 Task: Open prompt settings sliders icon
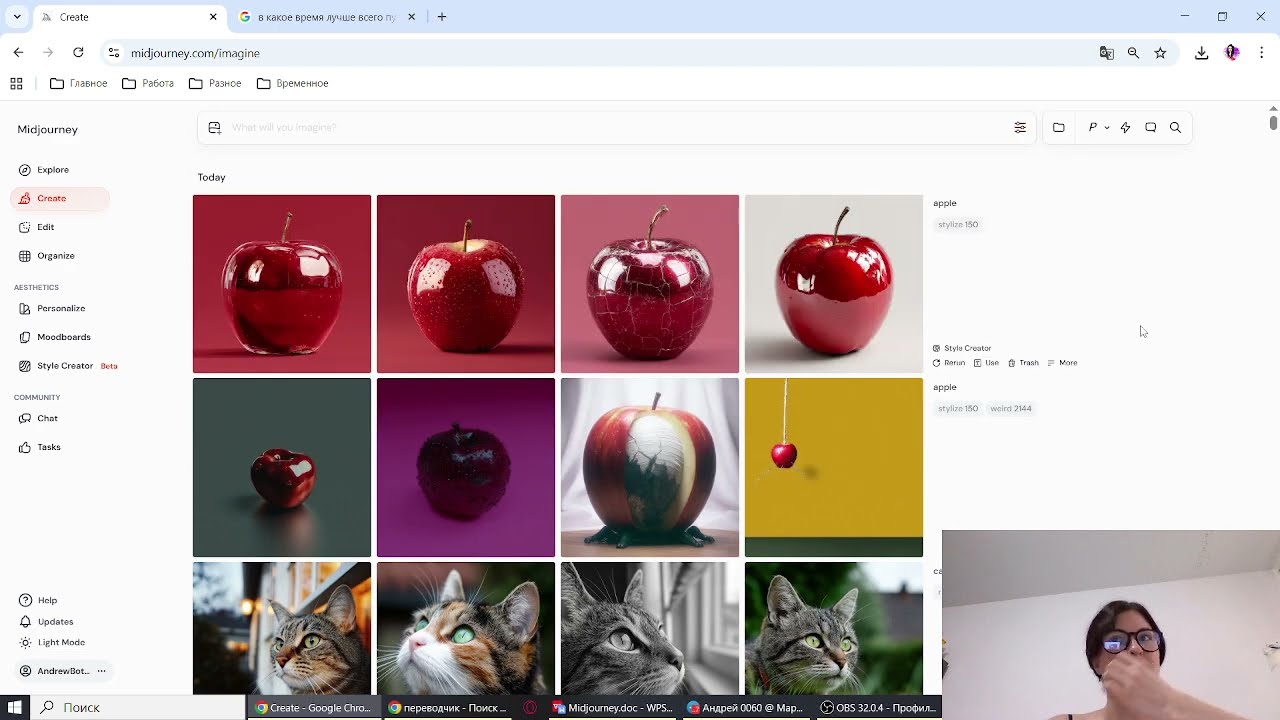tap(1020, 127)
